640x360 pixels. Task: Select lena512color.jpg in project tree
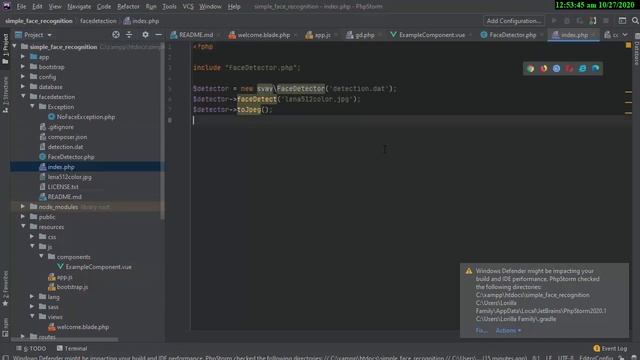click(69, 177)
